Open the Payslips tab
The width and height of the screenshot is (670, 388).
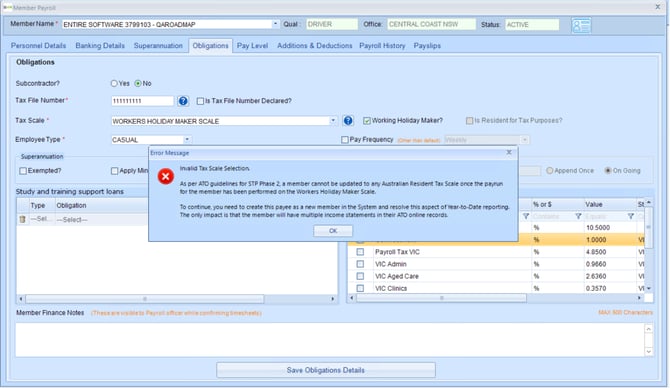point(427,46)
